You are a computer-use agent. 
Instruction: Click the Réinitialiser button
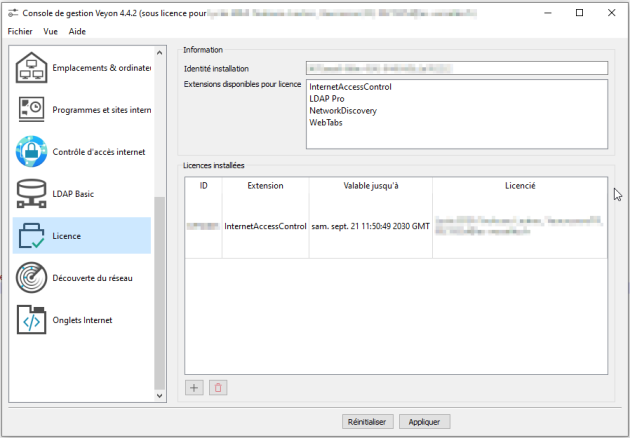[368, 422]
